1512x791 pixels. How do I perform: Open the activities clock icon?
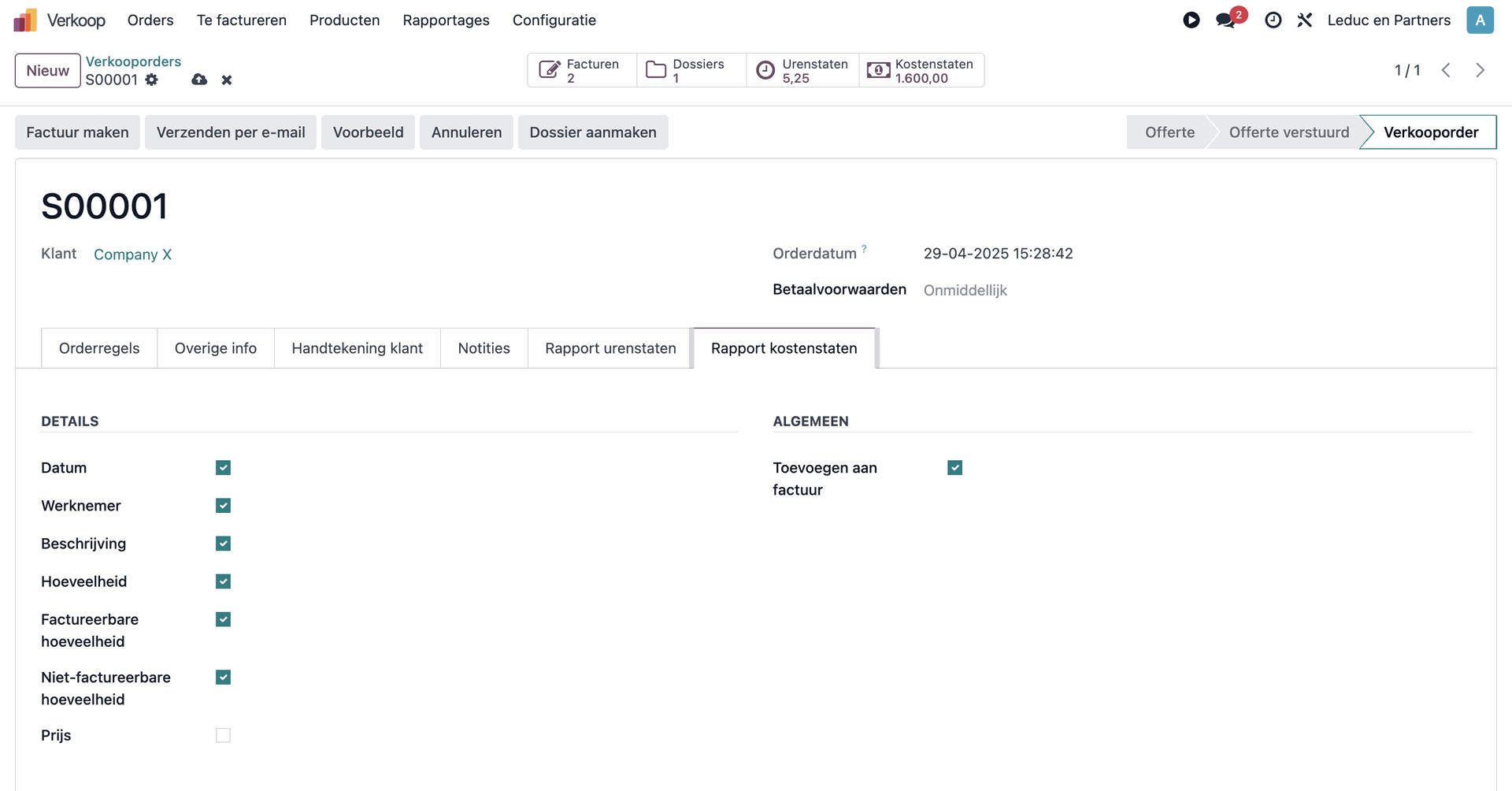pos(1273,20)
